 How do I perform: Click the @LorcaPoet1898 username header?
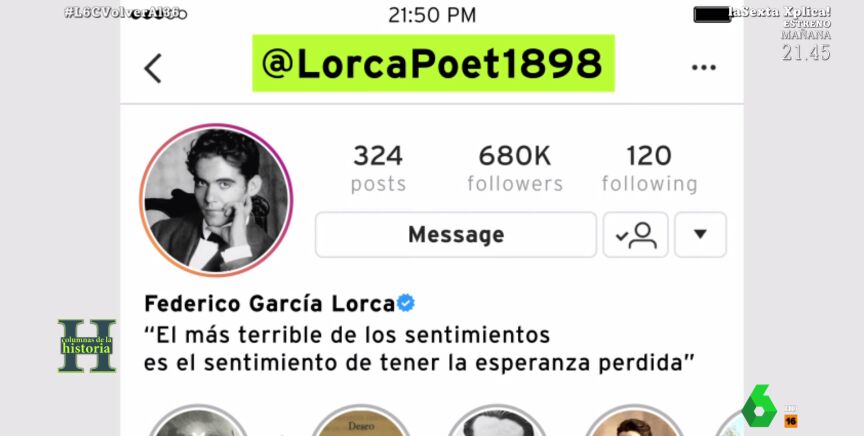pyautogui.click(x=433, y=63)
